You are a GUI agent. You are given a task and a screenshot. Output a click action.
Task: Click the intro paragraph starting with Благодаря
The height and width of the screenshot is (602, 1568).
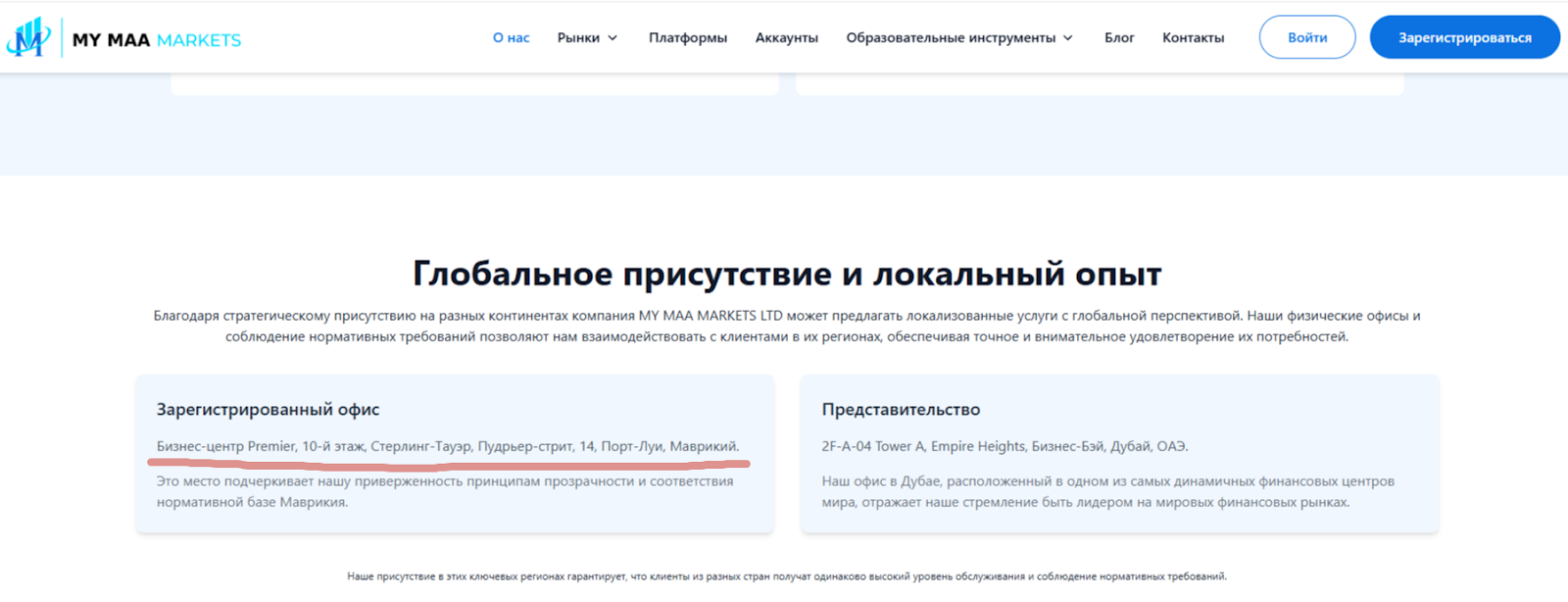tap(787, 326)
